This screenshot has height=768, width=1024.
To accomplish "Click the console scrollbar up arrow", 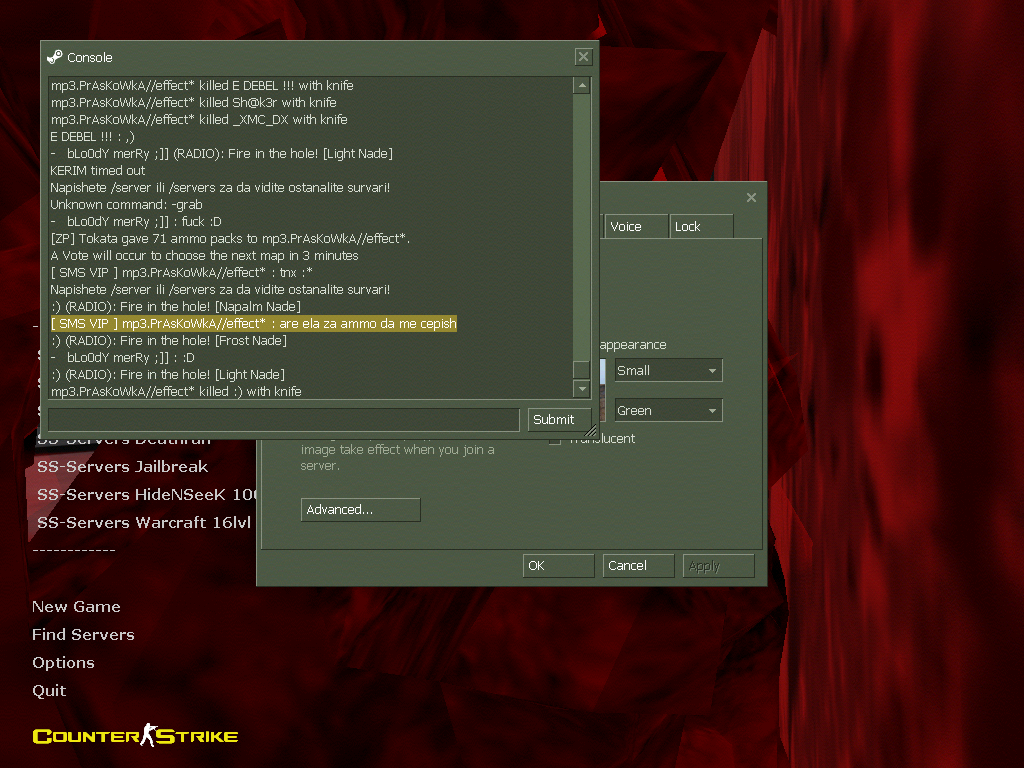I will tap(582, 86).
